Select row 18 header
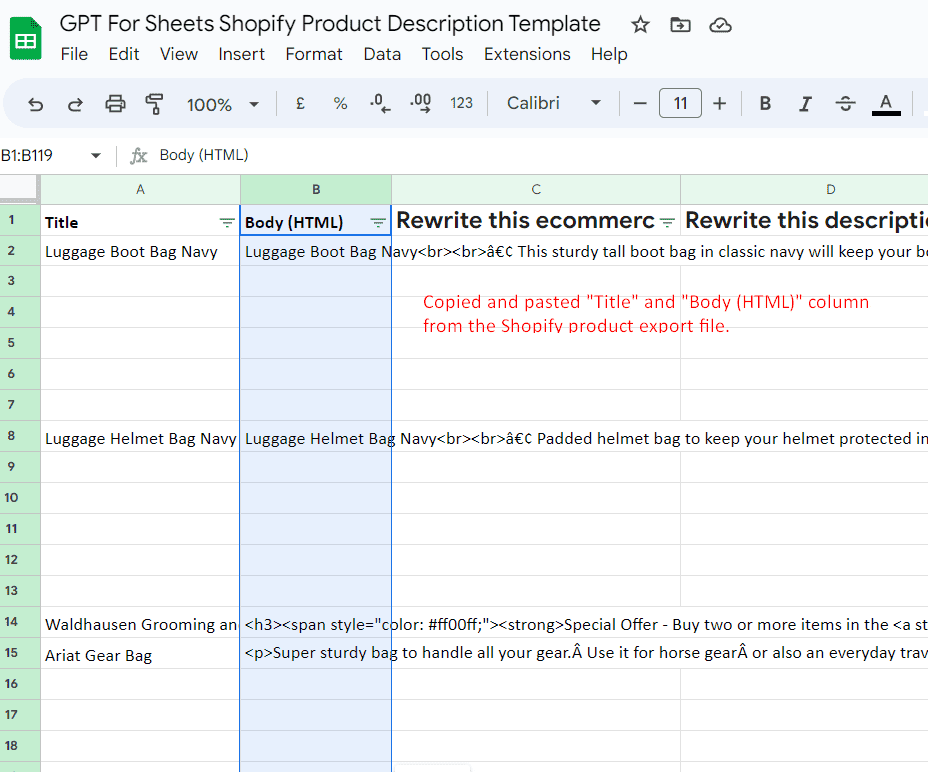Viewport: 928px width, 772px height. [x=20, y=747]
